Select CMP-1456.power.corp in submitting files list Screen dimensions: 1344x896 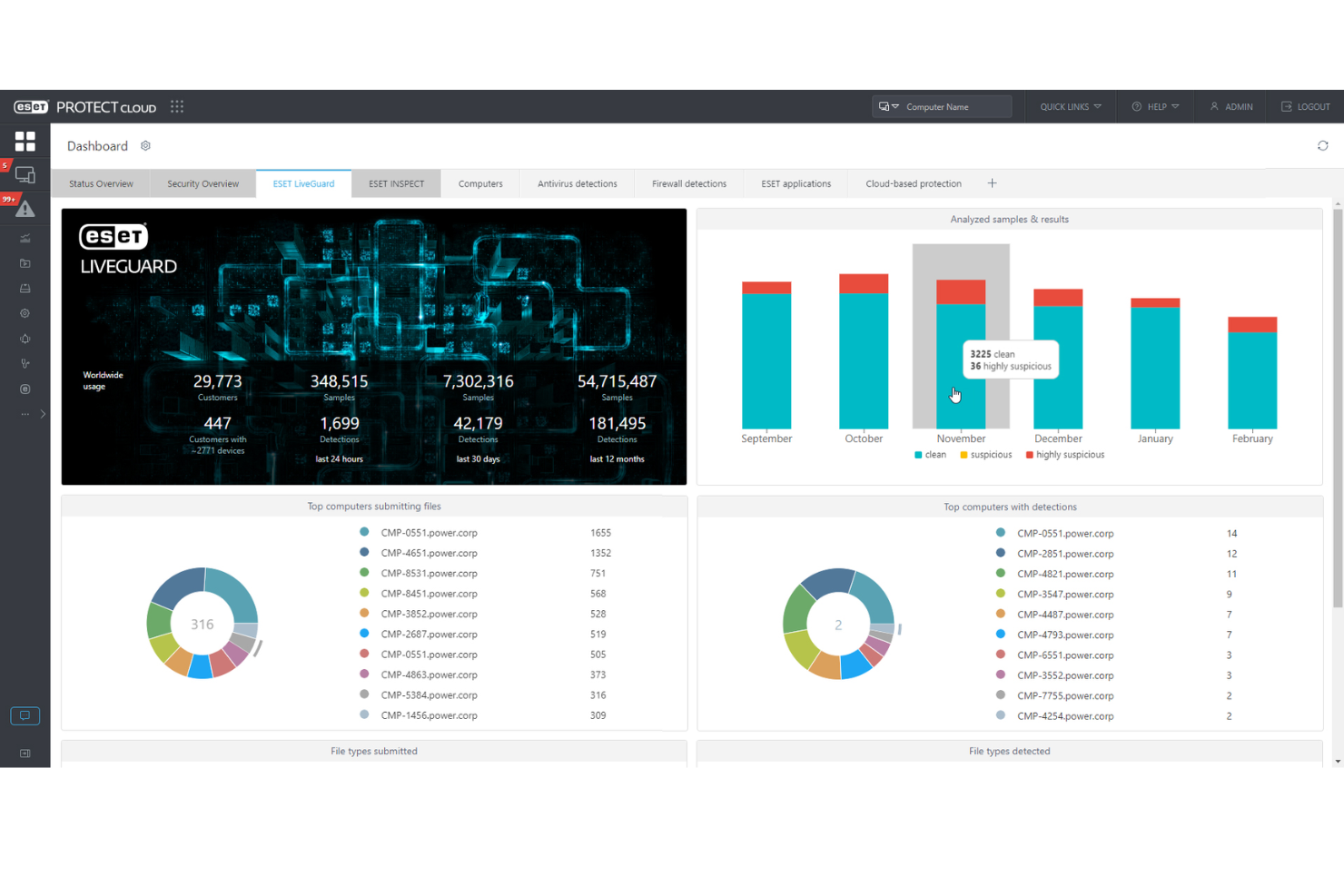click(429, 715)
